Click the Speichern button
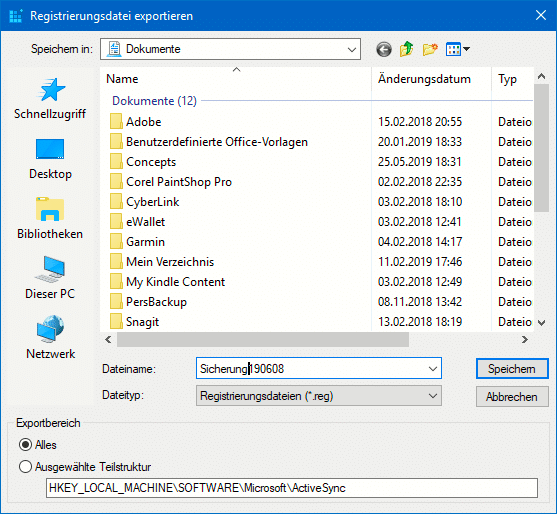Viewport: 557px width, 514px height. tap(512, 369)
